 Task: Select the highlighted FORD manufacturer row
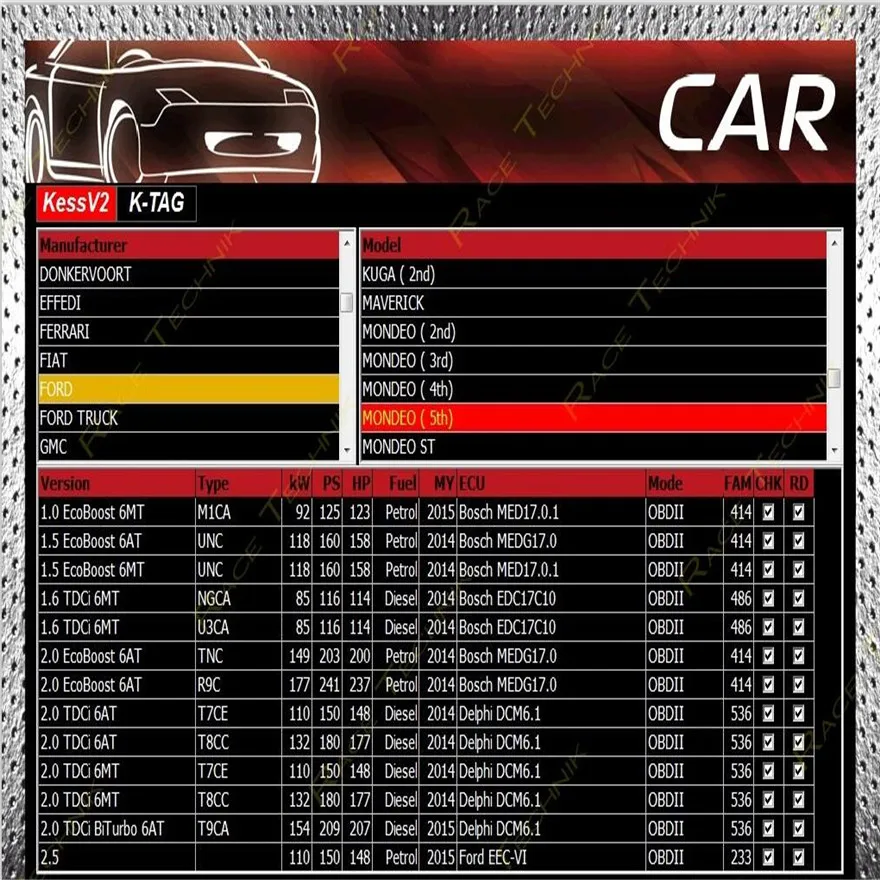point(189,389)
